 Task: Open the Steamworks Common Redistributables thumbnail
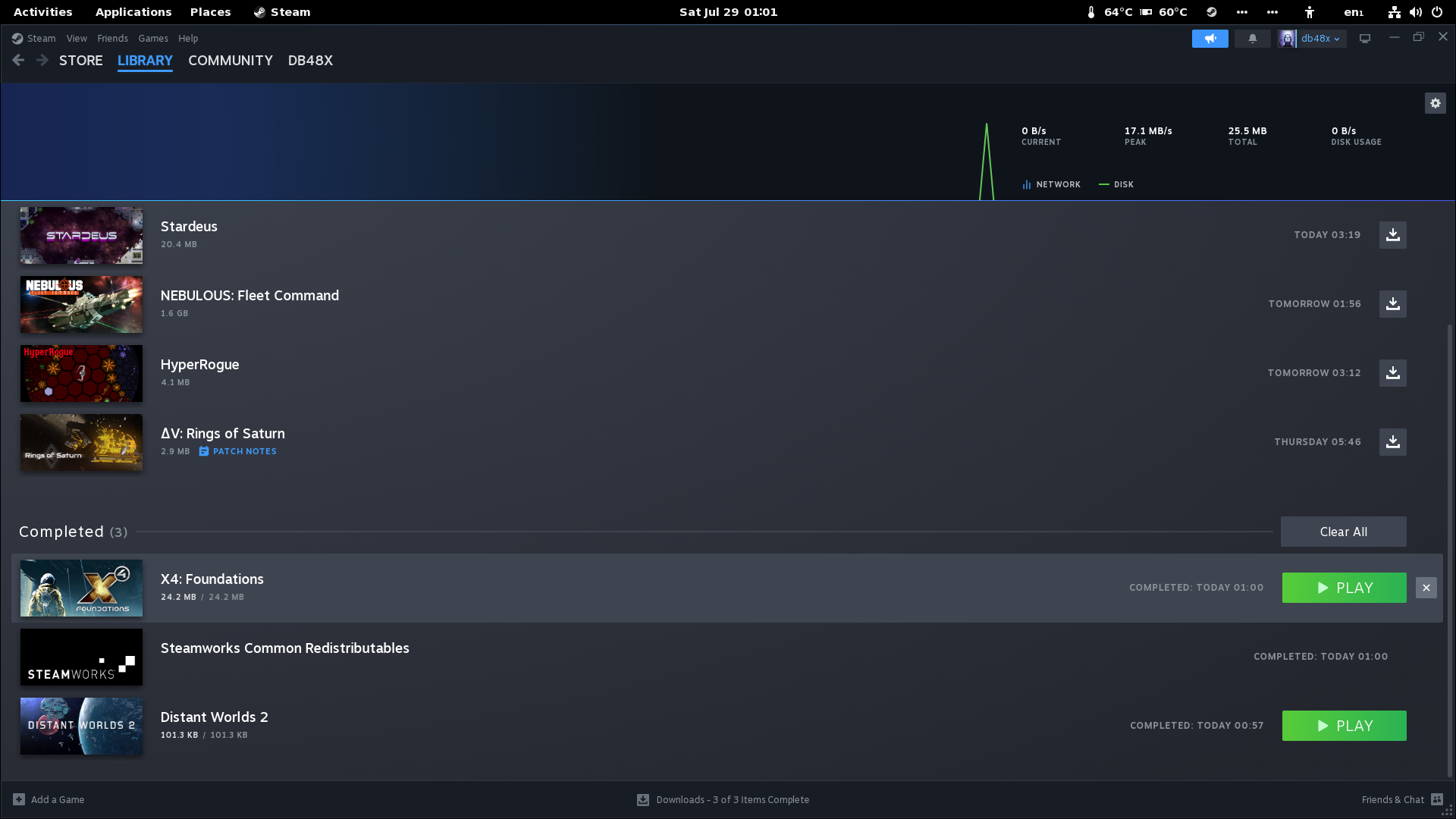click(81, 657)
